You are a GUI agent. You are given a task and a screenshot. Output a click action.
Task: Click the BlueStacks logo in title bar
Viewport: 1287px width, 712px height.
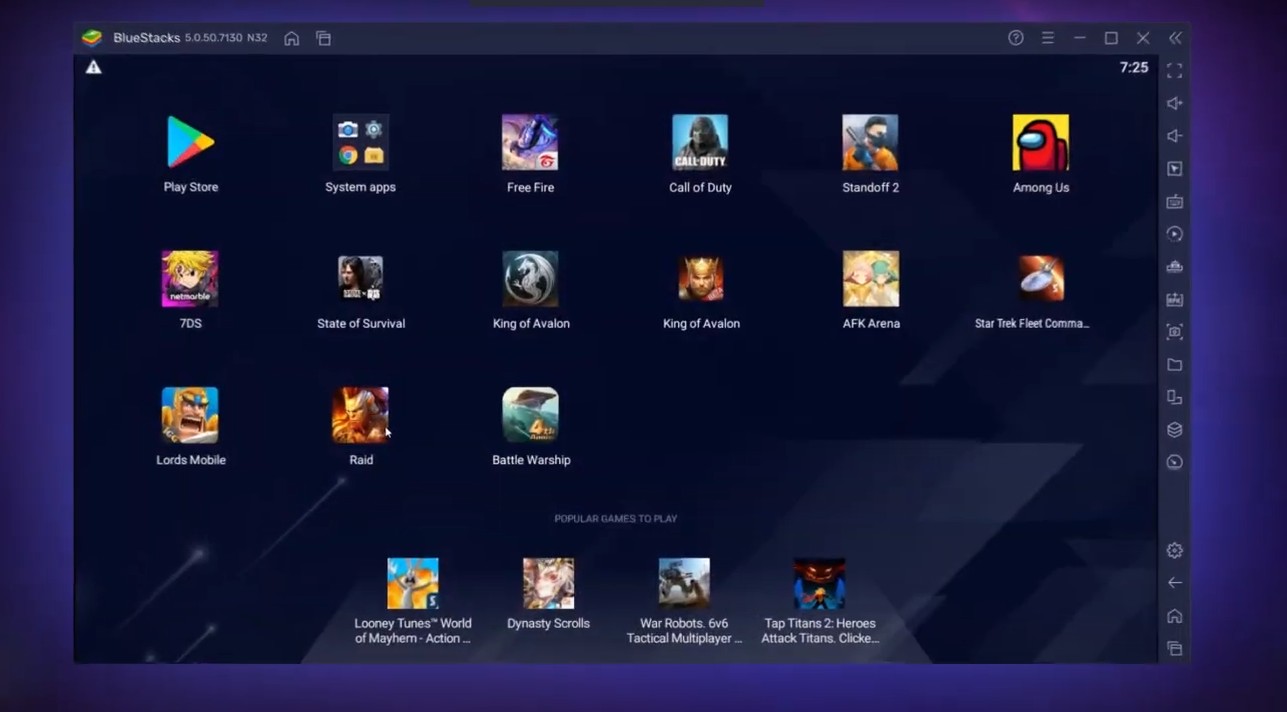pos(92,38)
